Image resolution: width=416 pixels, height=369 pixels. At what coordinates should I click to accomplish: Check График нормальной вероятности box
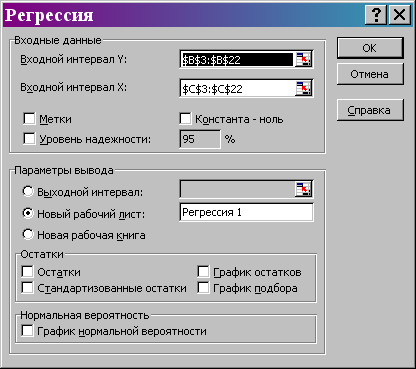coord(27,331)
